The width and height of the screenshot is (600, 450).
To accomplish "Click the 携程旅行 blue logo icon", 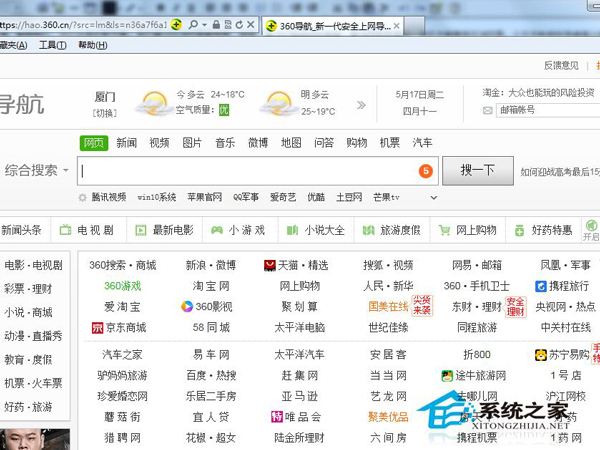I will pyautogui.click(x=541, y=286).
